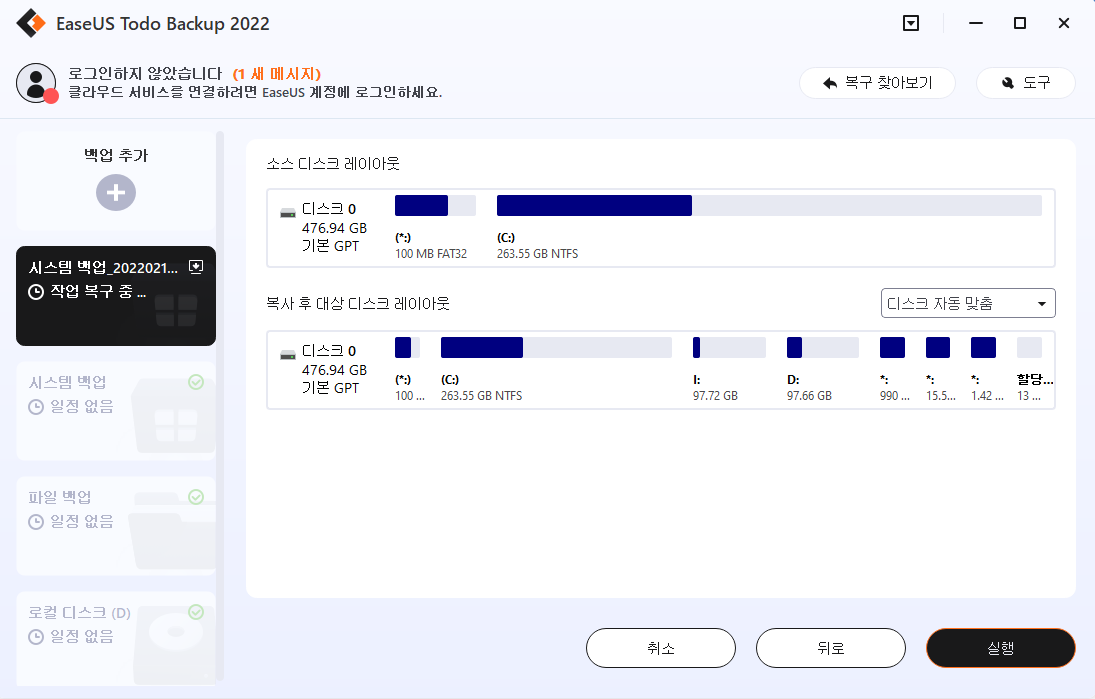Click the 복구 찾아보기 button

(877, 83)
